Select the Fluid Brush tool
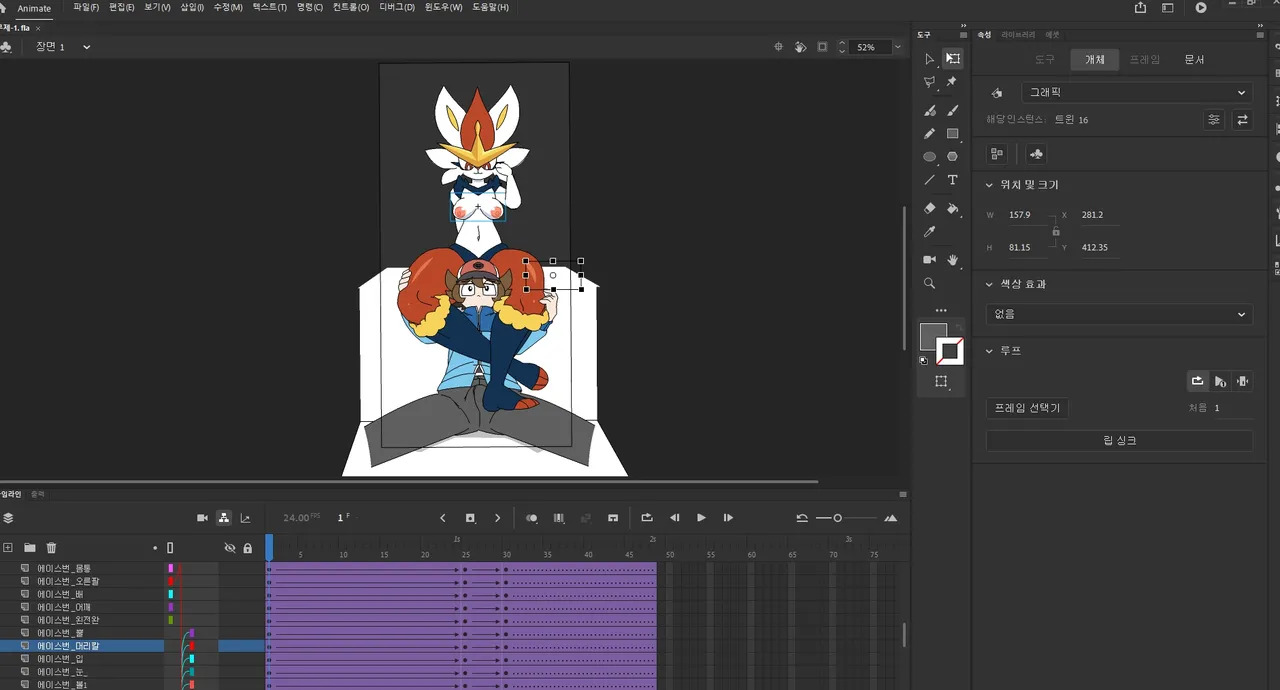Image resolution: width=1280 pixels, height=690 pixels. [930, 110]
